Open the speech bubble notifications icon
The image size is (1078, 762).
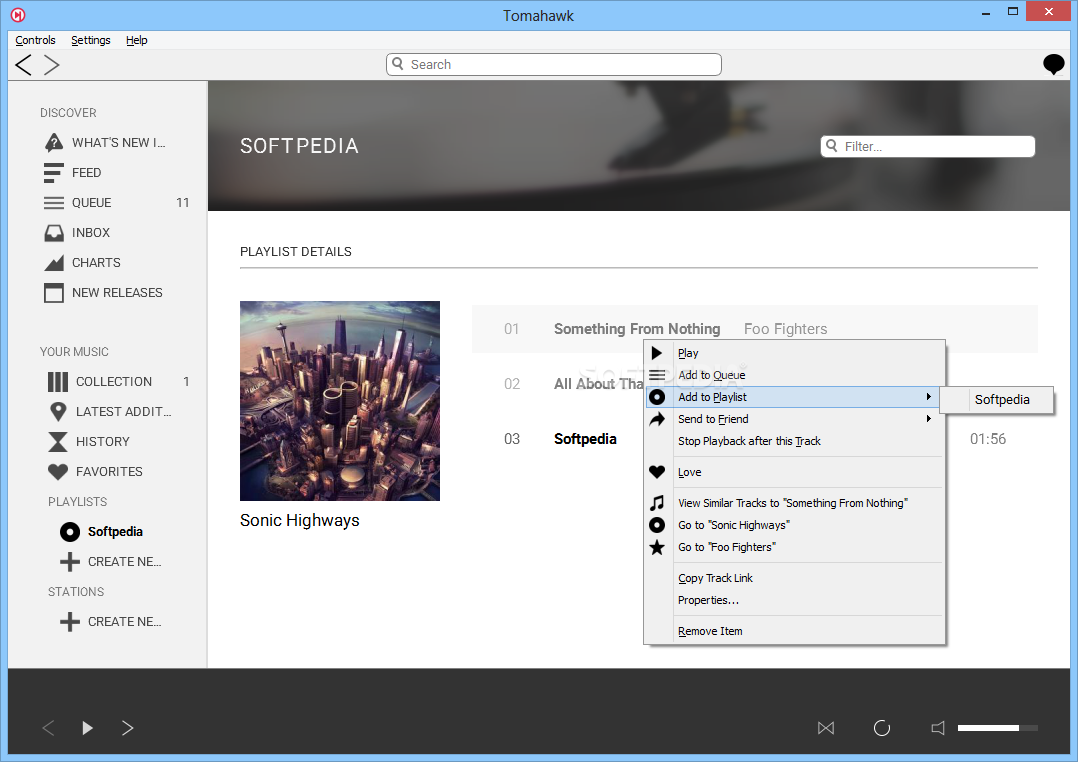(x=1053, y=65)
